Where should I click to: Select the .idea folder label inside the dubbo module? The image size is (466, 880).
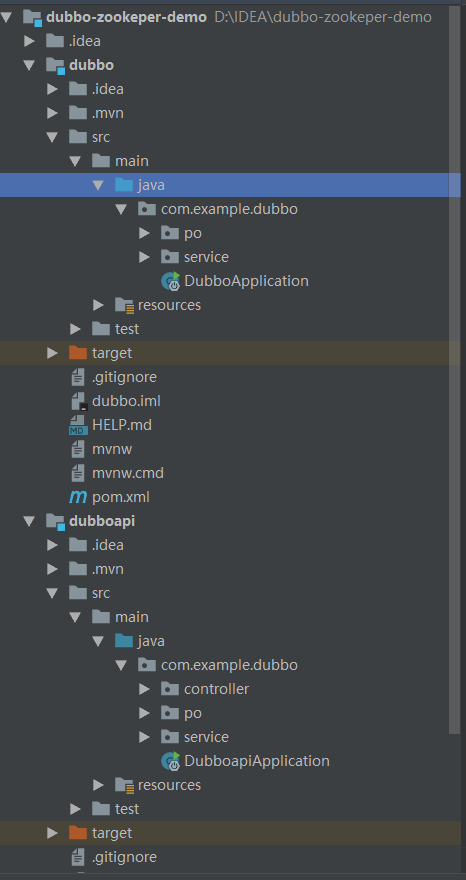[x=108, y=89]
